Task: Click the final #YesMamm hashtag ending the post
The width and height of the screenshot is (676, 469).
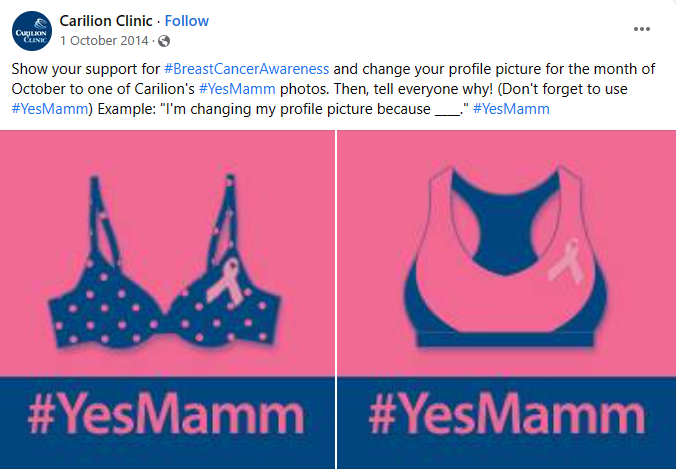Action: [x=511, y=108]
